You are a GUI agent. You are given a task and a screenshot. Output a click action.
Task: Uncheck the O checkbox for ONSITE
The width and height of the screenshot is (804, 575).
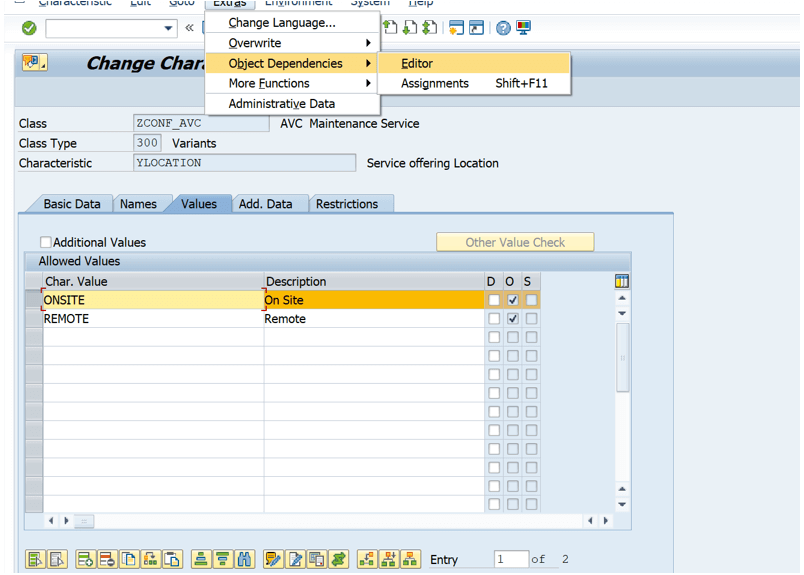click(x=512, y=300)
